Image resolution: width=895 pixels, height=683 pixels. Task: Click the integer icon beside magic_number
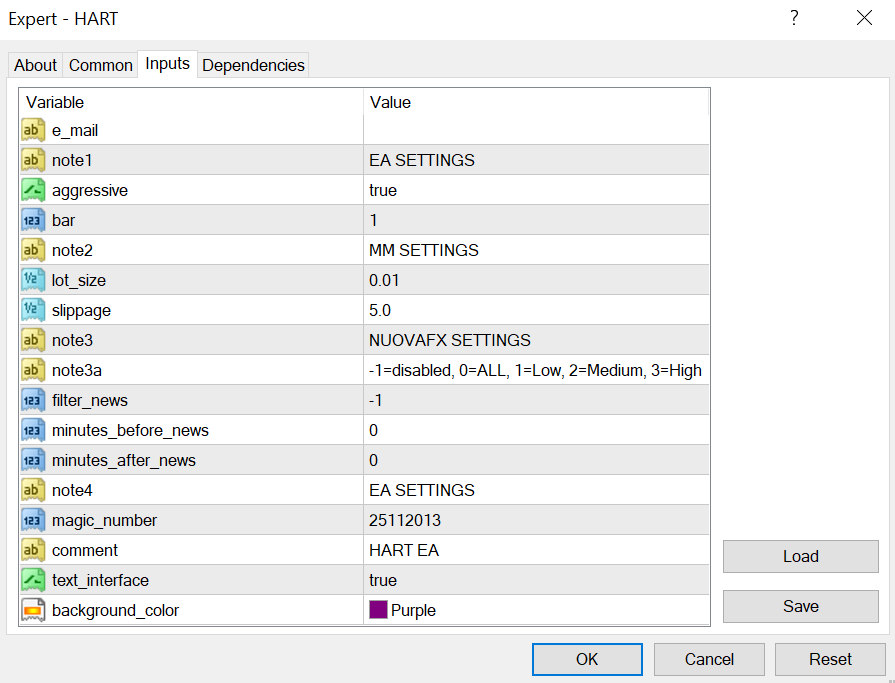pyautogui.click(x=33, y=520)
